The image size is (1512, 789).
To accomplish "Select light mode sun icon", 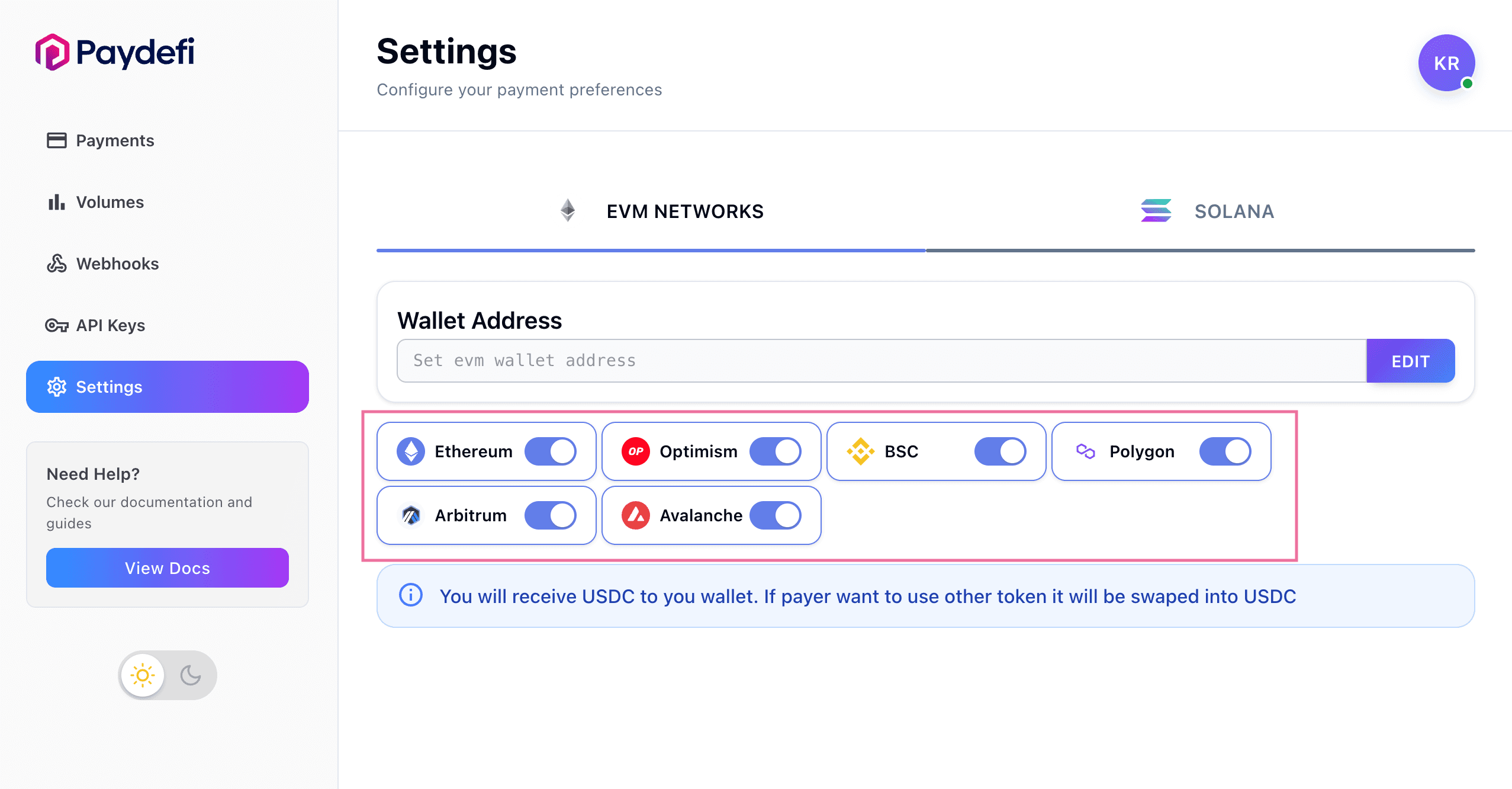I will pos(143,675).
